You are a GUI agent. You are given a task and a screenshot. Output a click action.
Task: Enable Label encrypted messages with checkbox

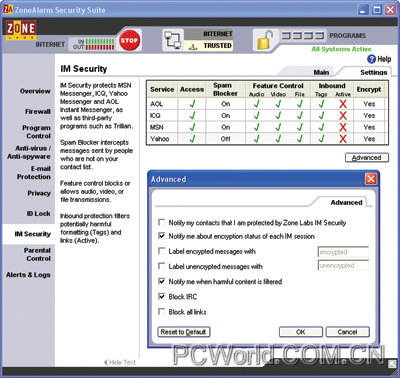tap(162, 251)
